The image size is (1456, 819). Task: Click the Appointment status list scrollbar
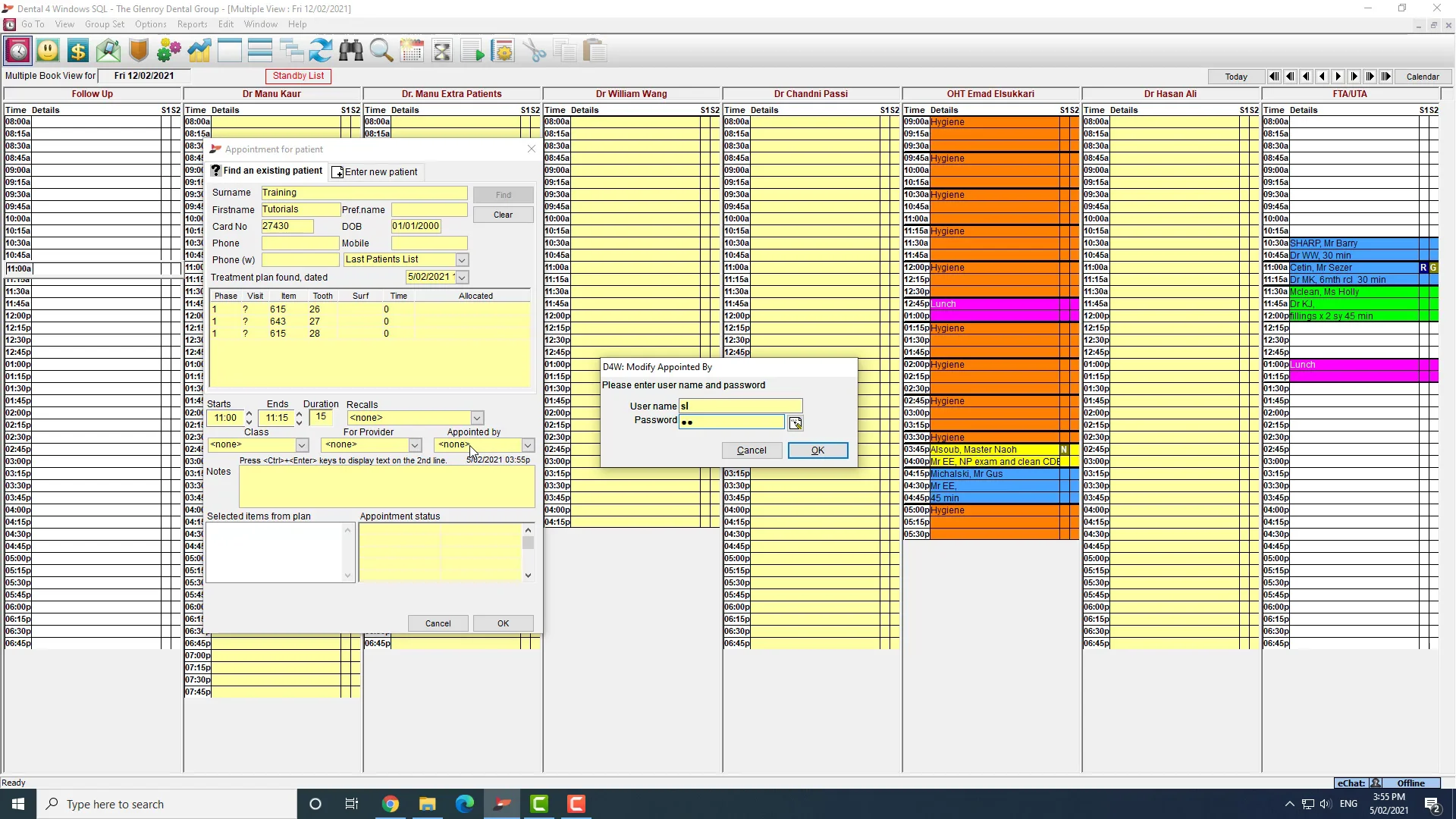click(x=529, y=553)
